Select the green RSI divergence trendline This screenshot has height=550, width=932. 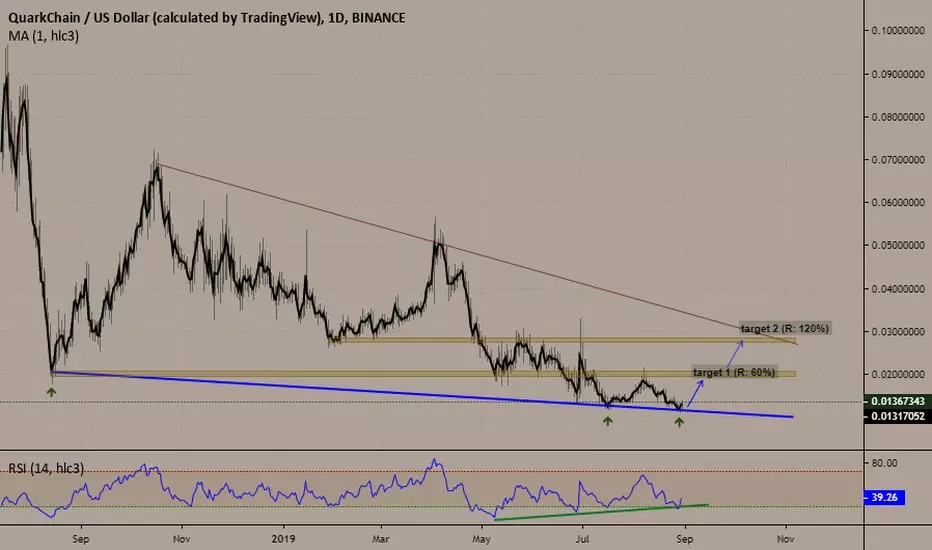(601, 512)
